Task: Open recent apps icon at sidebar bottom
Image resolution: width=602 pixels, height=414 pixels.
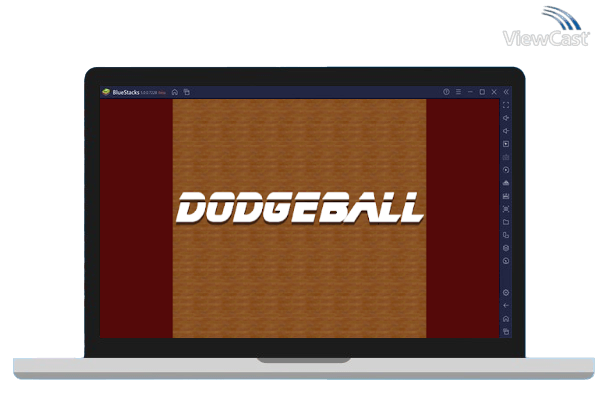Action: [506, 331]
